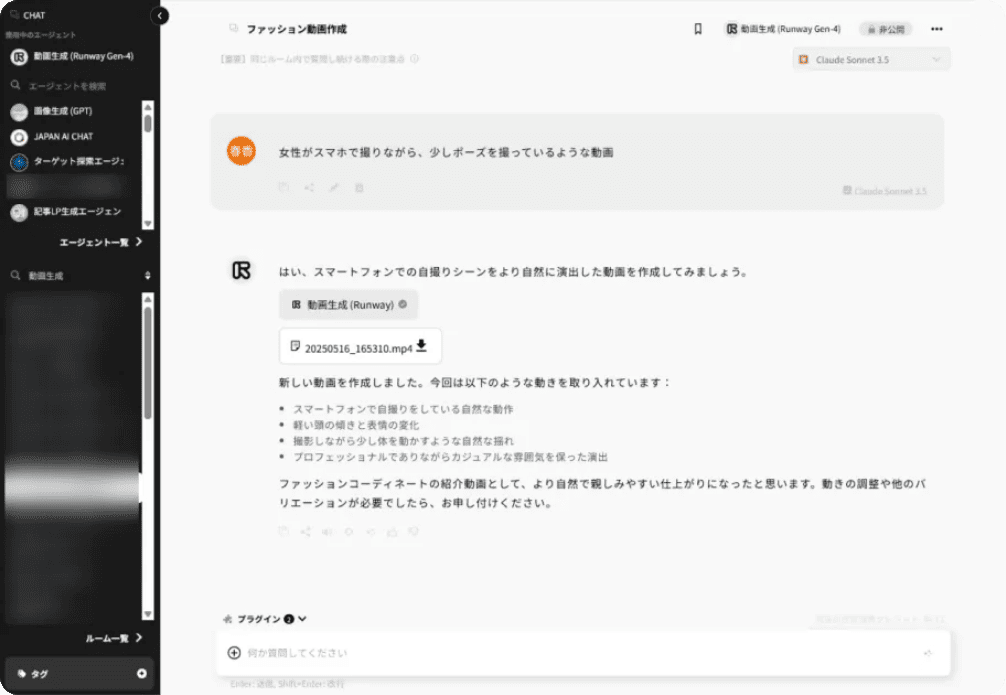Click the edit pencil icon on user message
The height and width of the screenshot is (695, 1006).
[334, 187]
